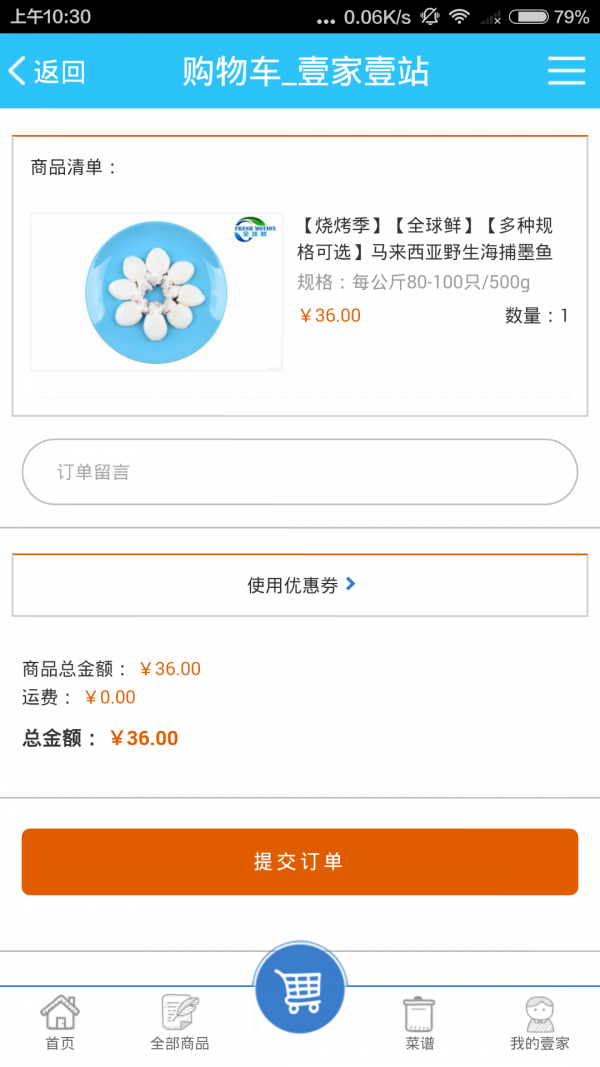Screen dimensions: 600x1067
Task: Tap the shopping cart center icon
Action: pyautogui.click(x=300, y=989)
